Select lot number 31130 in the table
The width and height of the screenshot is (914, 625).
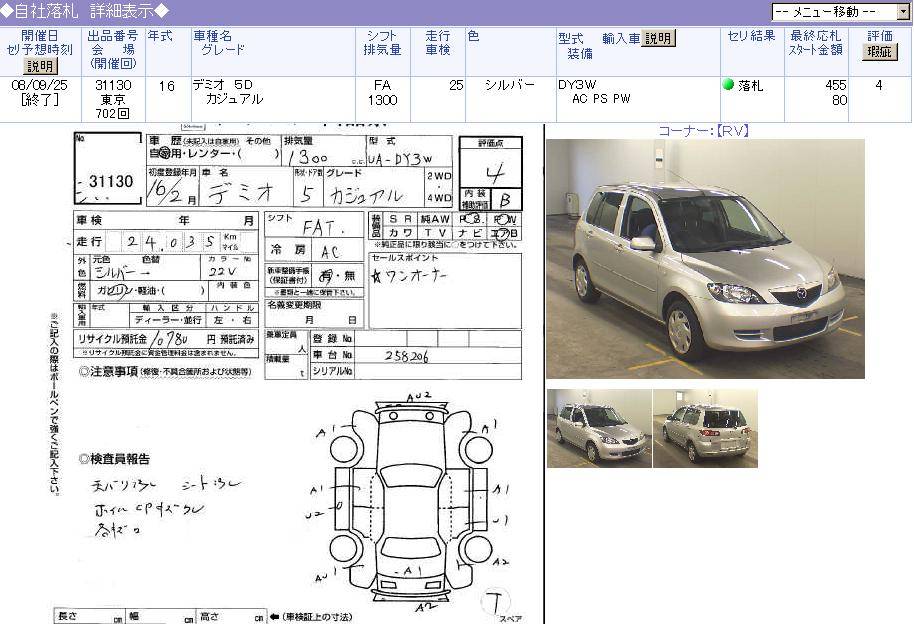pyautogui.click(x=113, y=85)
